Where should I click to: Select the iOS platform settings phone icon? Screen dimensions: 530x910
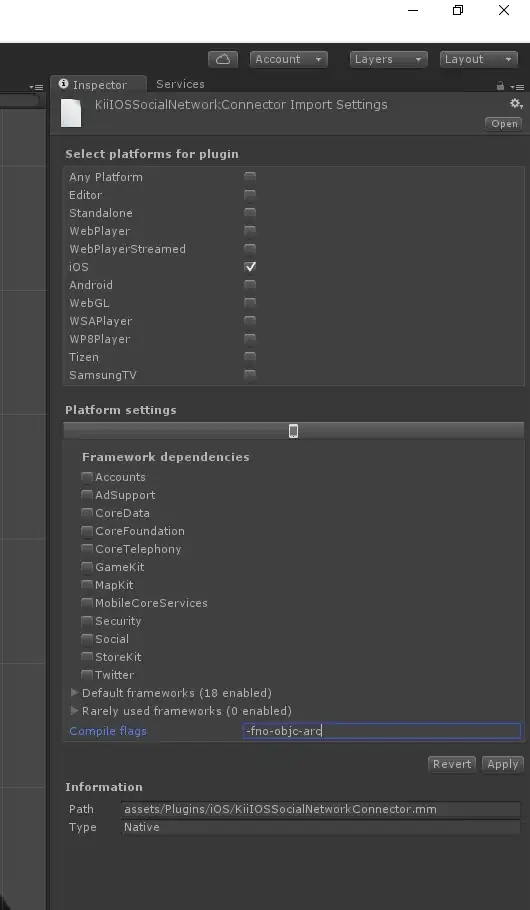tap(294, 431)
